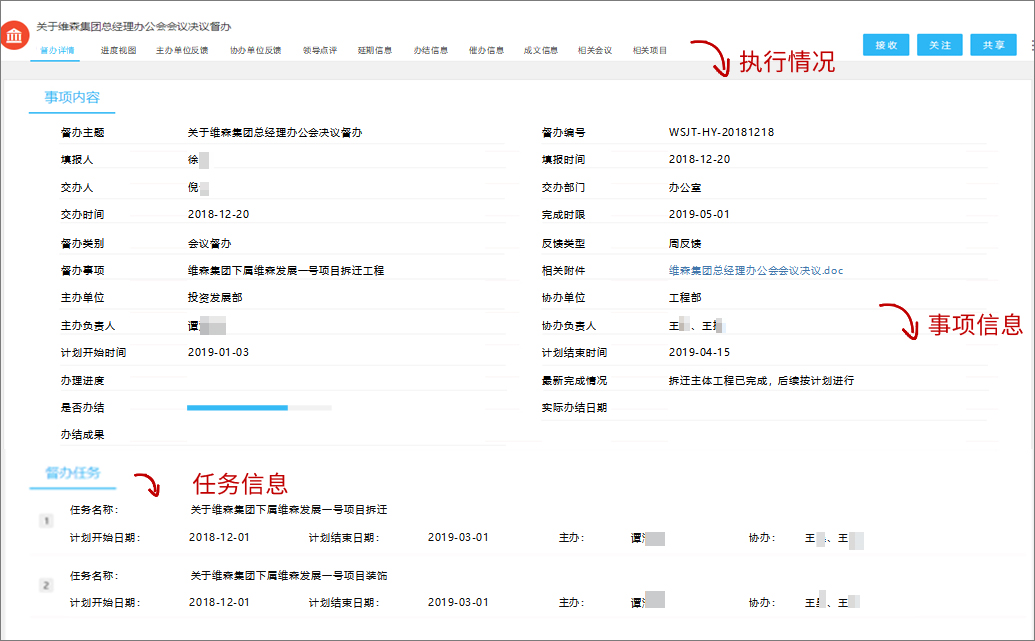Open the 延期信息 tab
1035x641 pixels.
pos(374,50)
